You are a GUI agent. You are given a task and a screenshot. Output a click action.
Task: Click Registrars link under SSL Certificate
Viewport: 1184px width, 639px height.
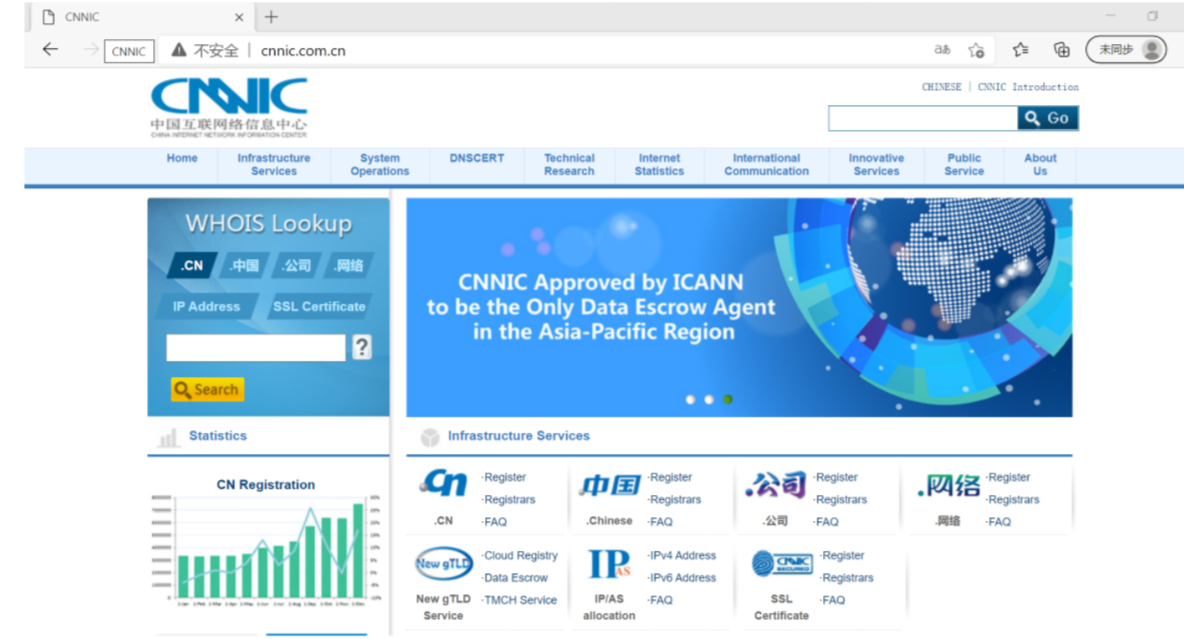coord(847,578)
